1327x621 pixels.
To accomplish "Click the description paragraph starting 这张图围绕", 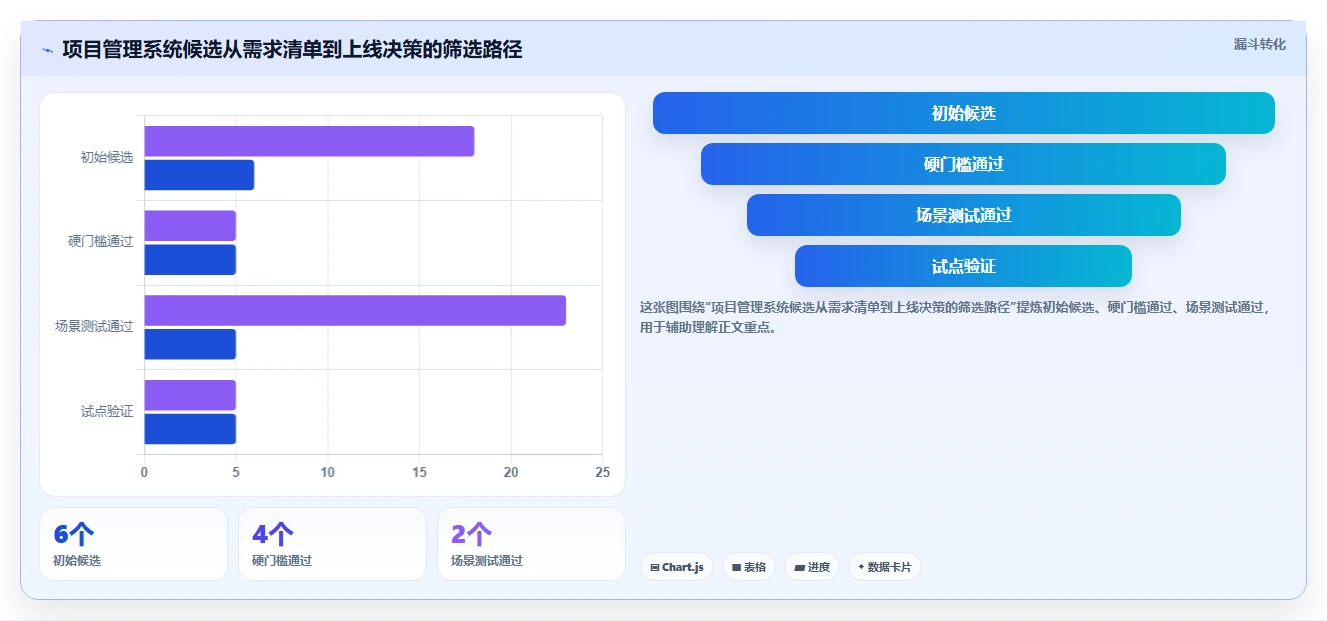I will [x=955, y=317].
